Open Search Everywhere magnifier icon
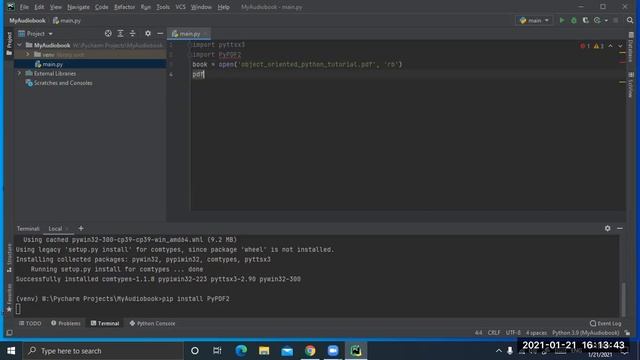Image resolution: width=640 pixels, height=360 pixels. pos(630,20)
